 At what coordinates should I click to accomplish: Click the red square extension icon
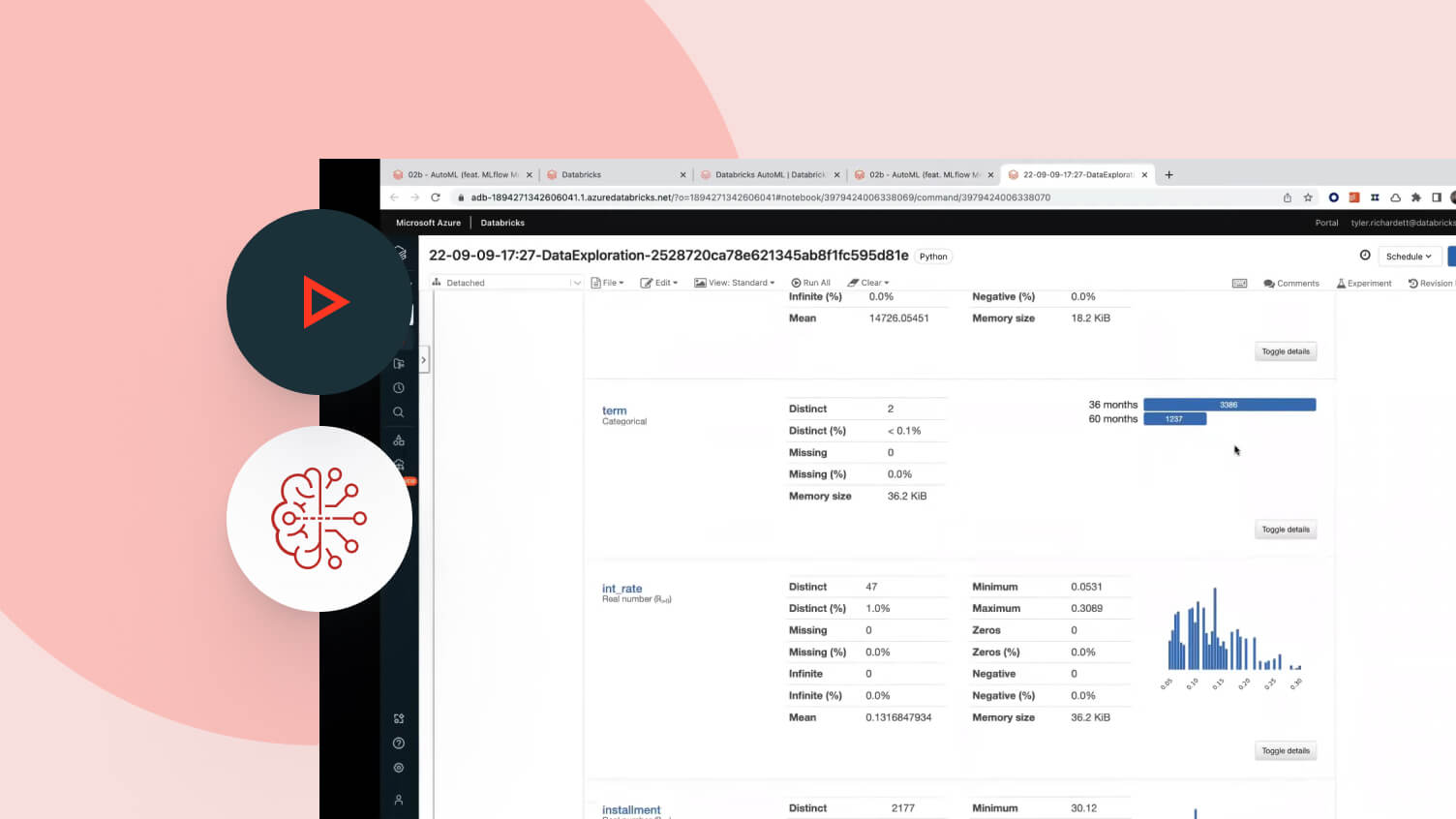point(1354,197)
